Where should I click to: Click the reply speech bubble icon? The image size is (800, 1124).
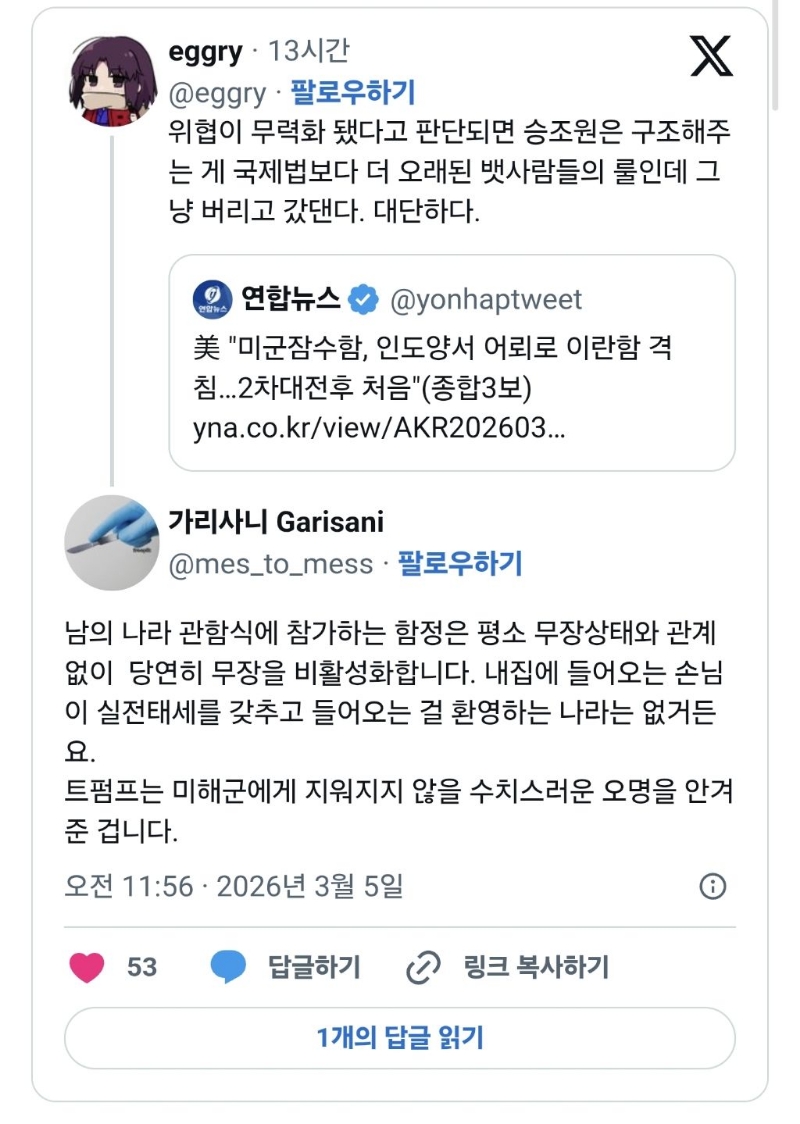(x=228, y=967)
